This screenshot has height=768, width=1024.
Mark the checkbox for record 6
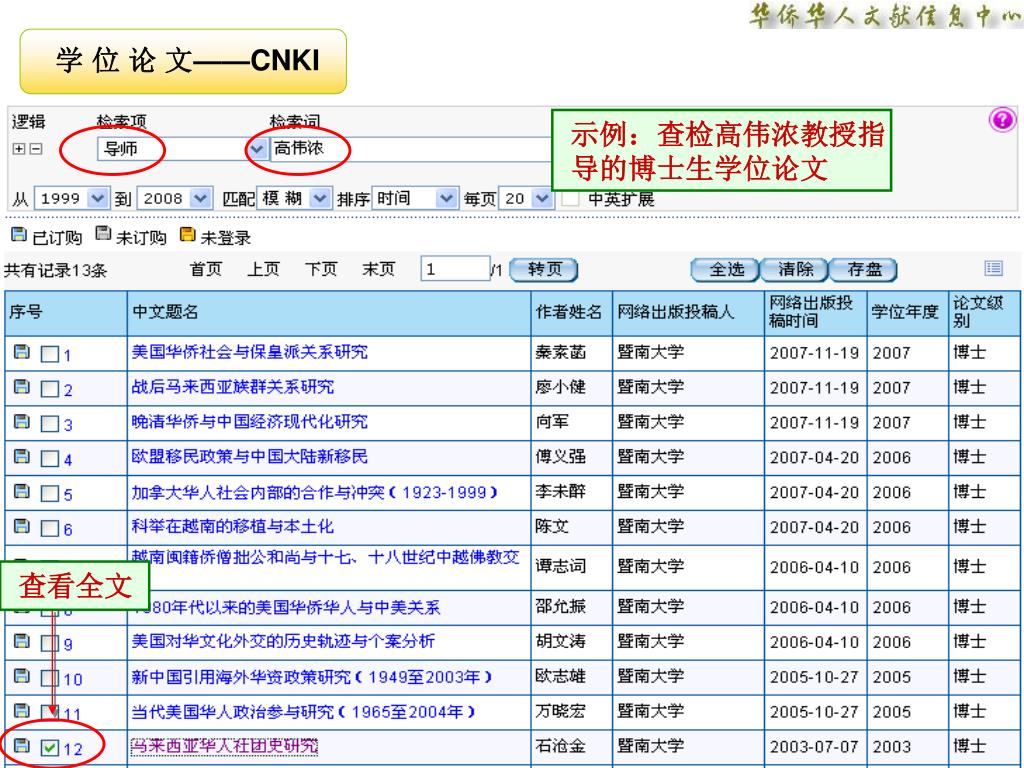tap(50, 528)
